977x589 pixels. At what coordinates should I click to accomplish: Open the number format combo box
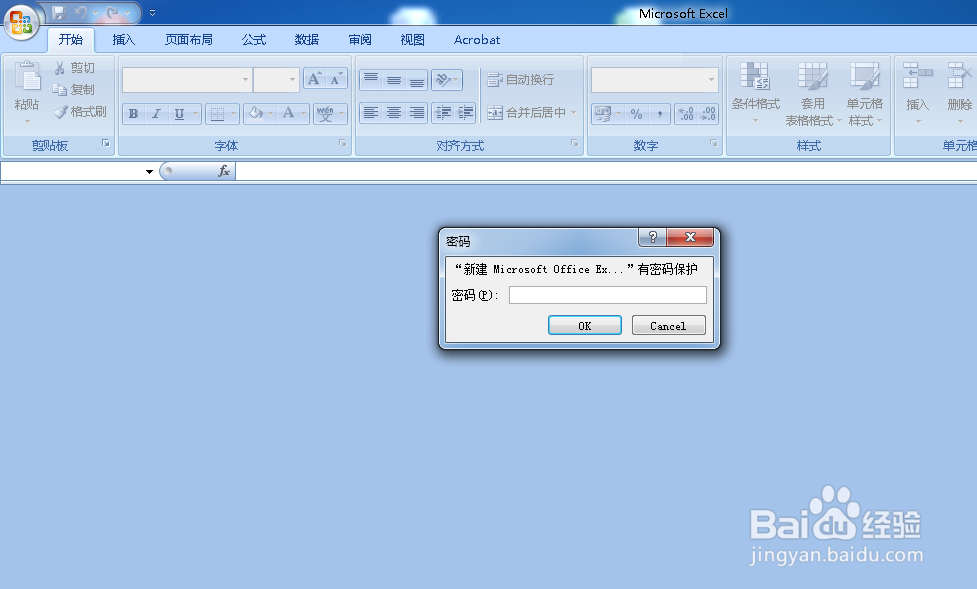click(654, 80)
